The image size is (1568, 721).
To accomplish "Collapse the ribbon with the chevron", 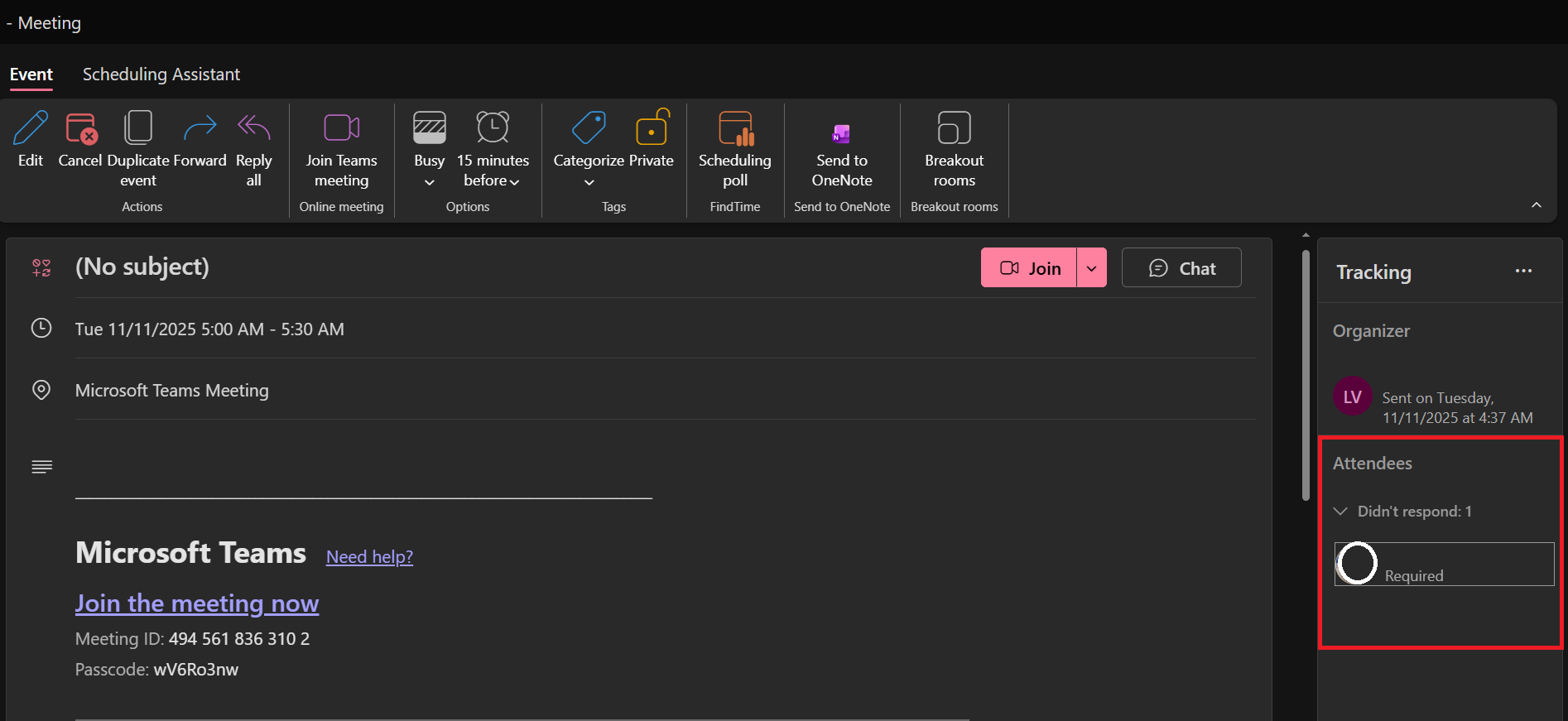I will click(x=1536, y=205).
